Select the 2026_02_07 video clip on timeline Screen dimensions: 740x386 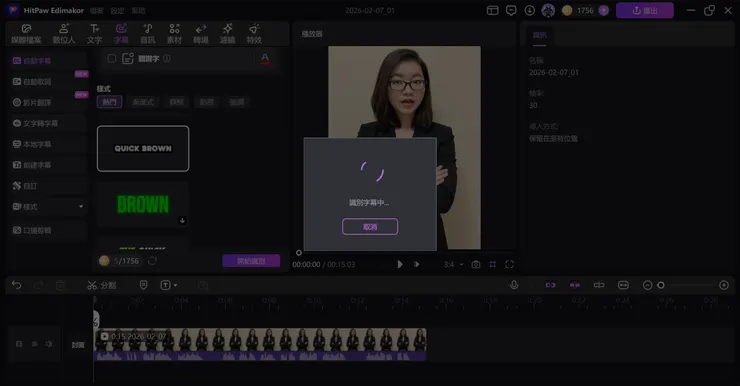click(x=260, y=344)
